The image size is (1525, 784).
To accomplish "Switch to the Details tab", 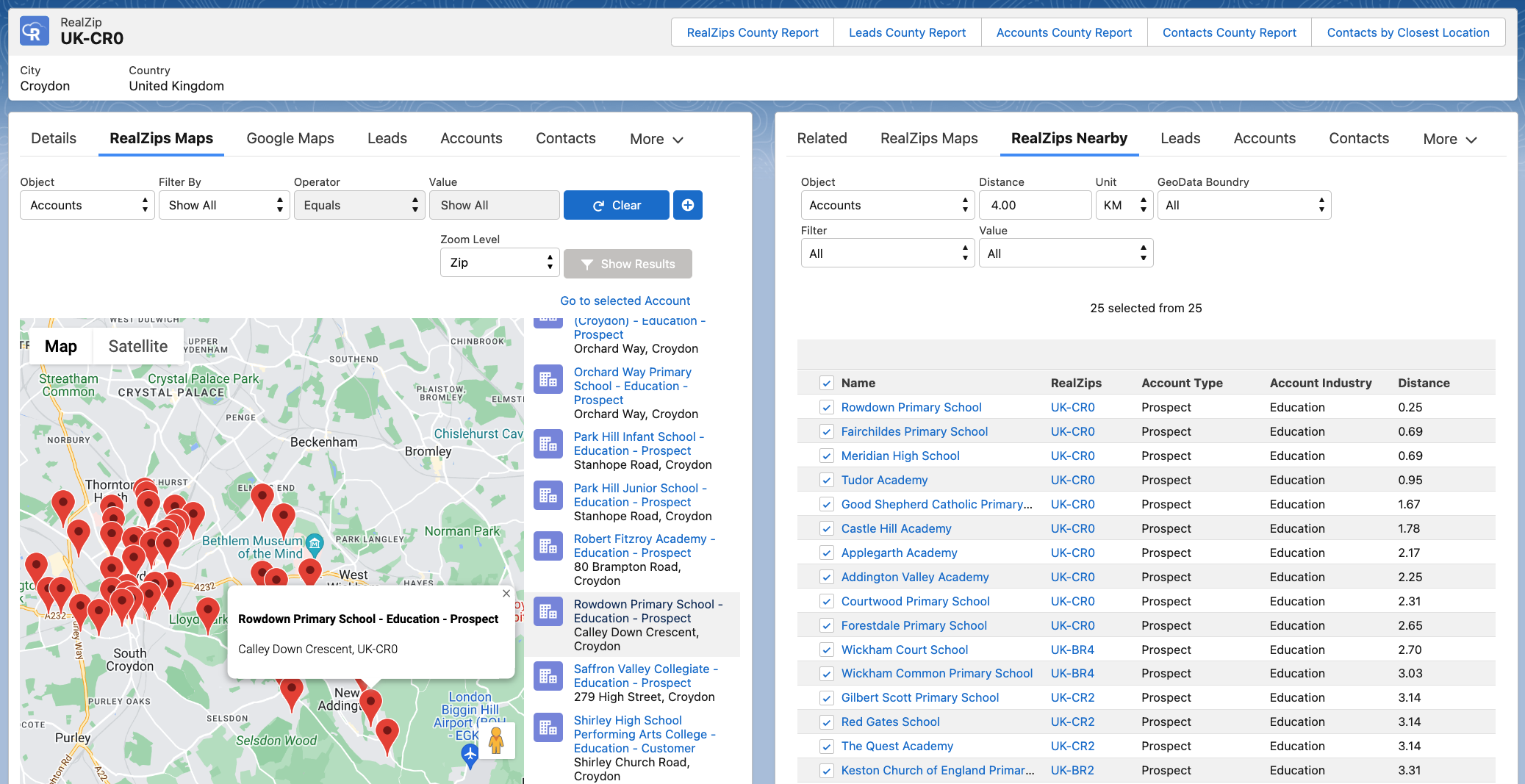I will coord(54,138).
